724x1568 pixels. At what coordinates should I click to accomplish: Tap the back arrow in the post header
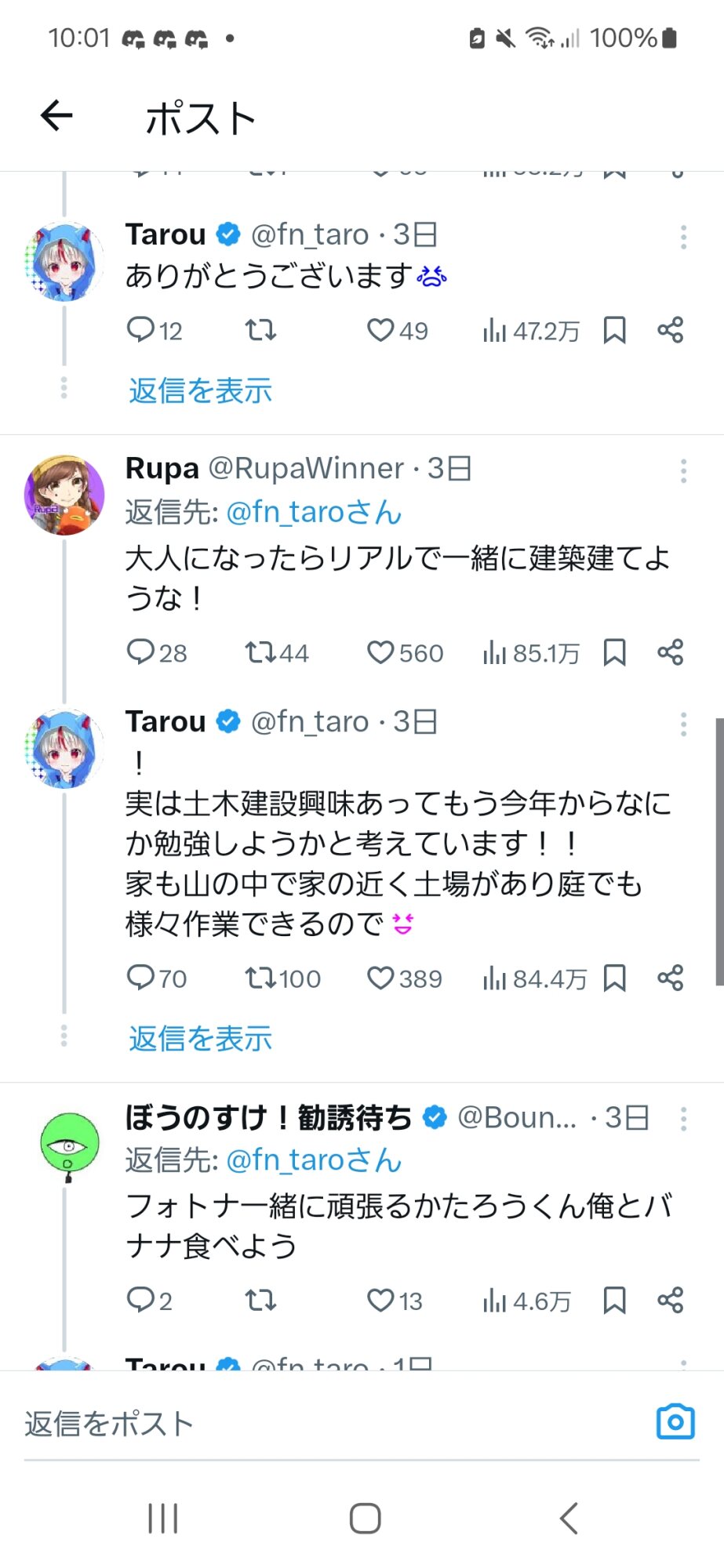[56, 116]
